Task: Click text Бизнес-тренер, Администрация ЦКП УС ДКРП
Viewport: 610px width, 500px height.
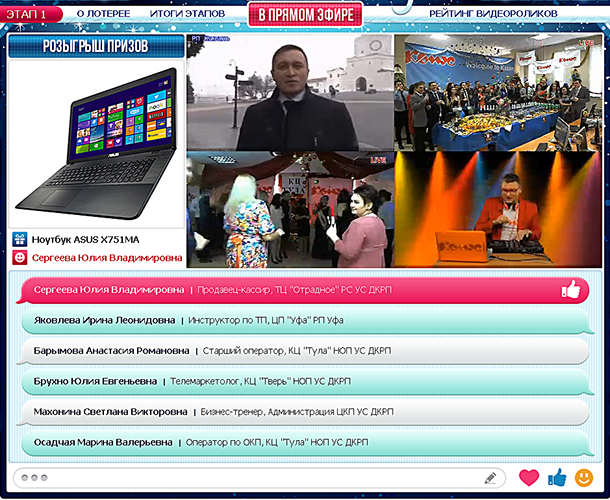Action: point(297,412)
